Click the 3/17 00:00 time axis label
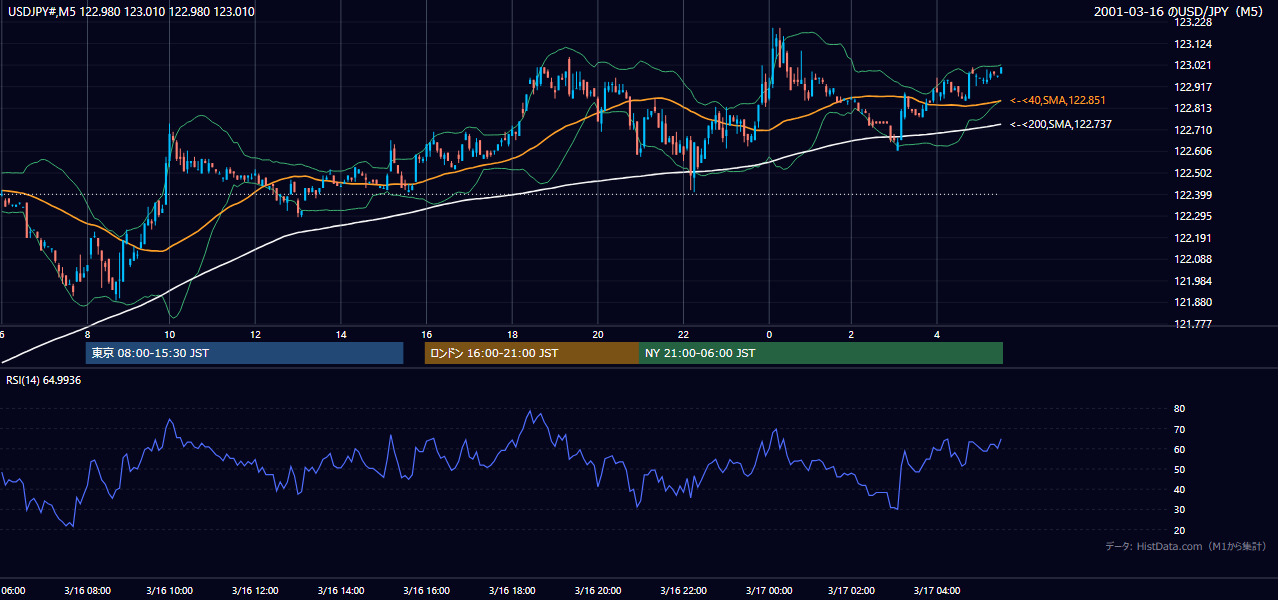1278x600 pixels. 767,591
